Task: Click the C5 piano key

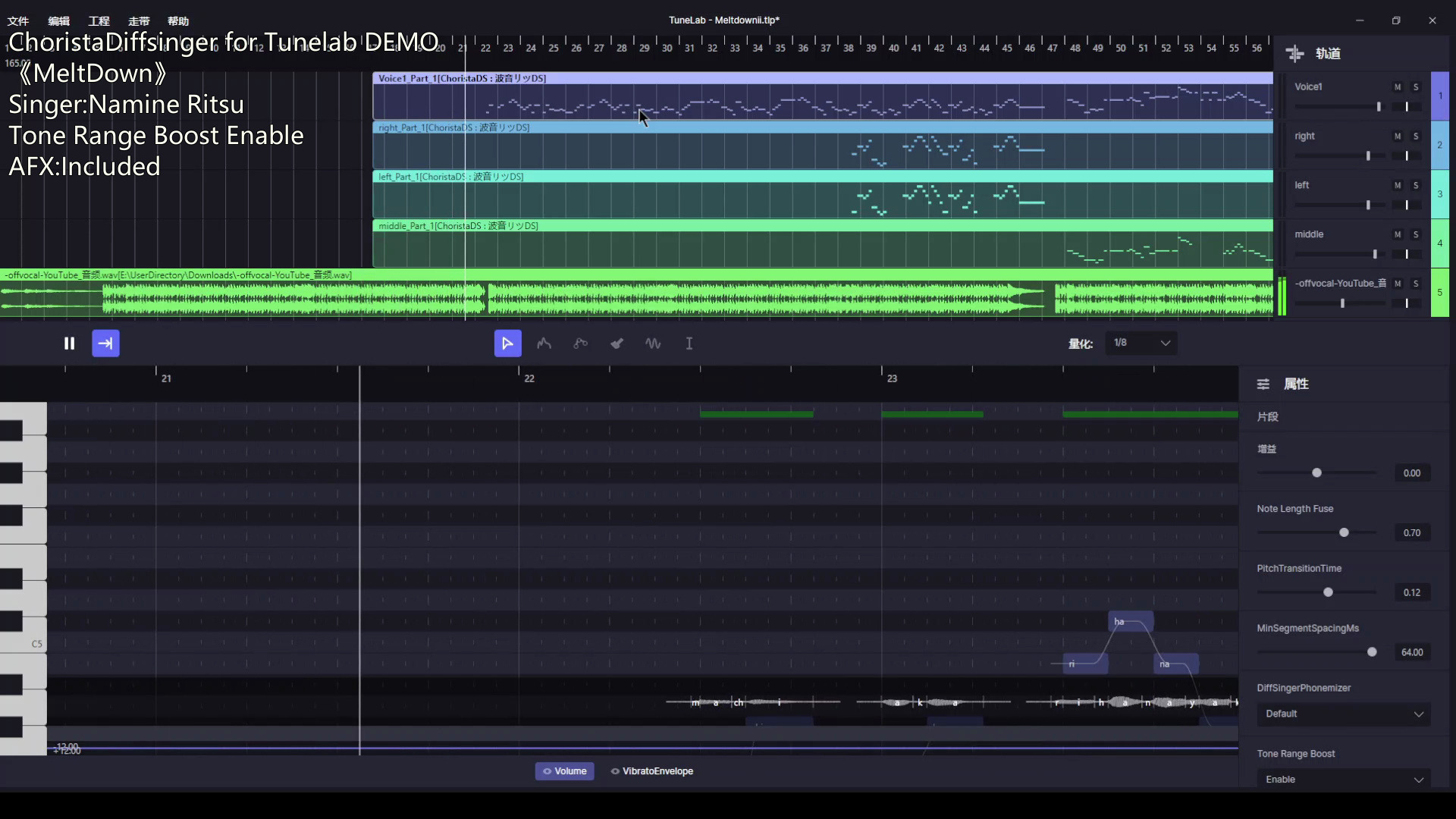Action: (x=23, y=644)
